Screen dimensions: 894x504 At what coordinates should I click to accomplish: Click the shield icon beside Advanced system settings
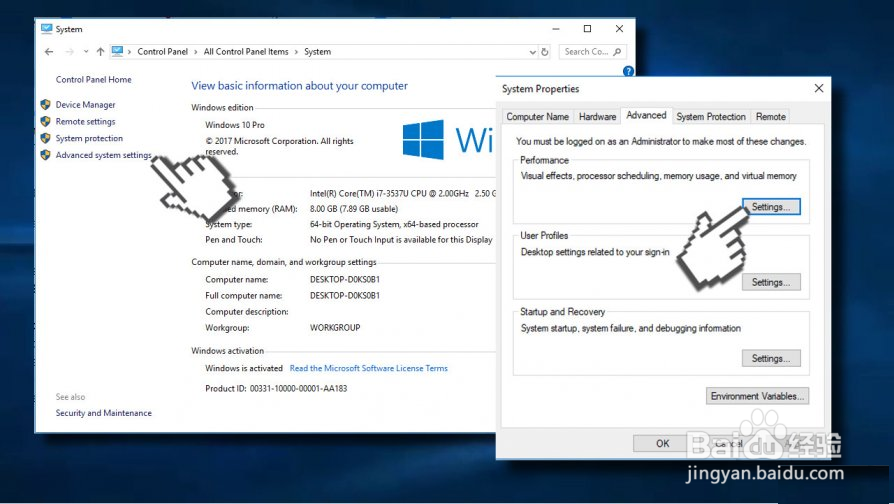point(46,155)
